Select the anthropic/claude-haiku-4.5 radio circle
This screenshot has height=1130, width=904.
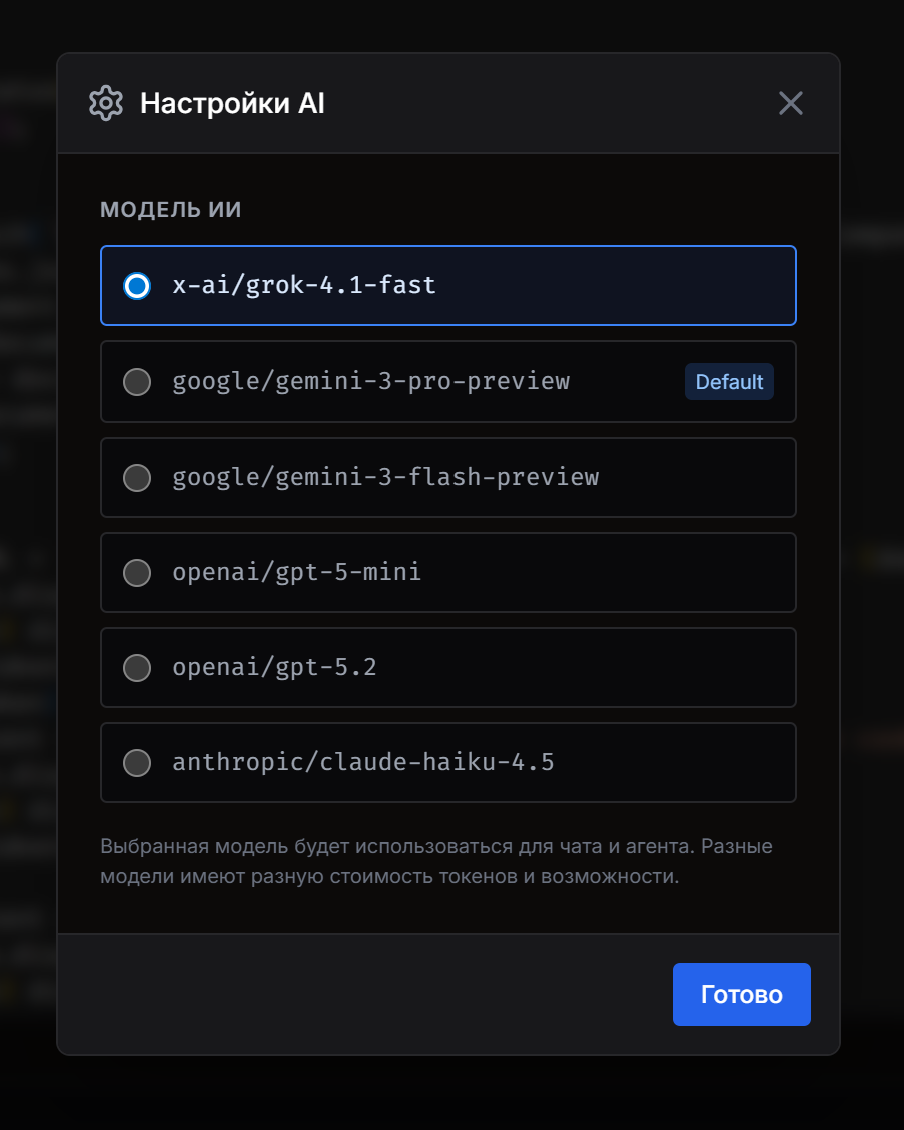(x=137, y=763)
